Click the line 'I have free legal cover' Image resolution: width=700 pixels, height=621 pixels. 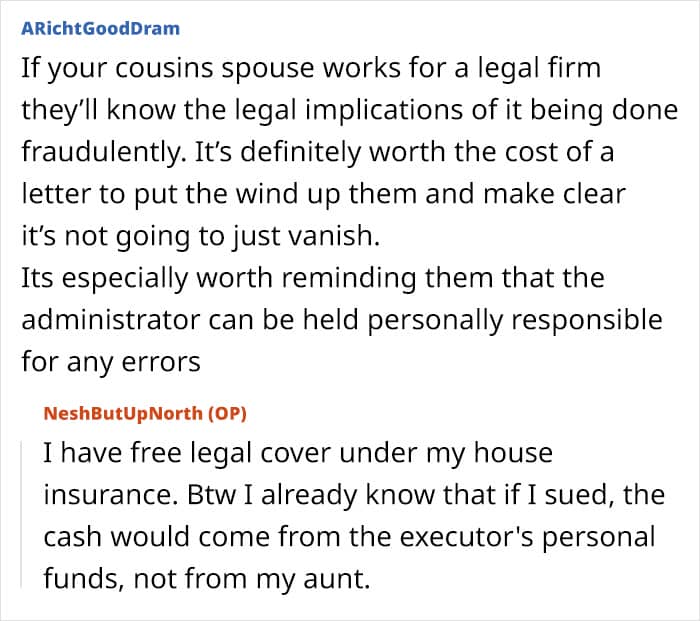click(x=298, y=454)
